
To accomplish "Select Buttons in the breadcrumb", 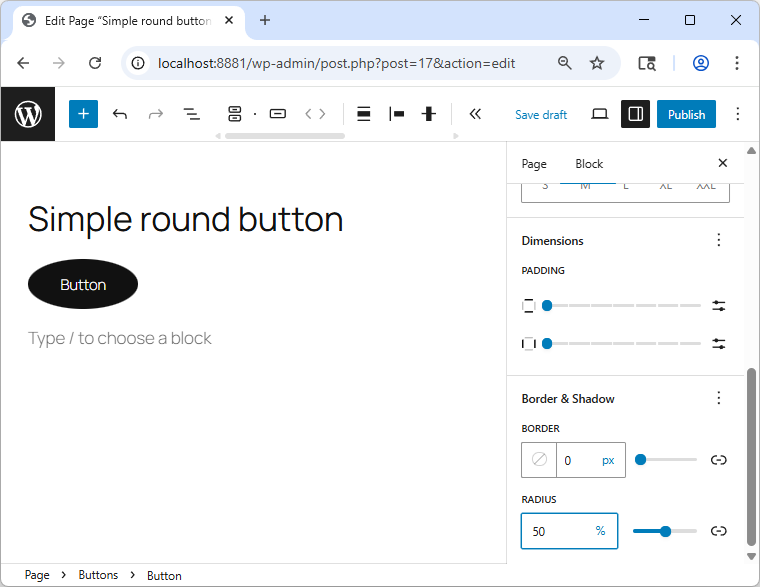I will [98, 575].
